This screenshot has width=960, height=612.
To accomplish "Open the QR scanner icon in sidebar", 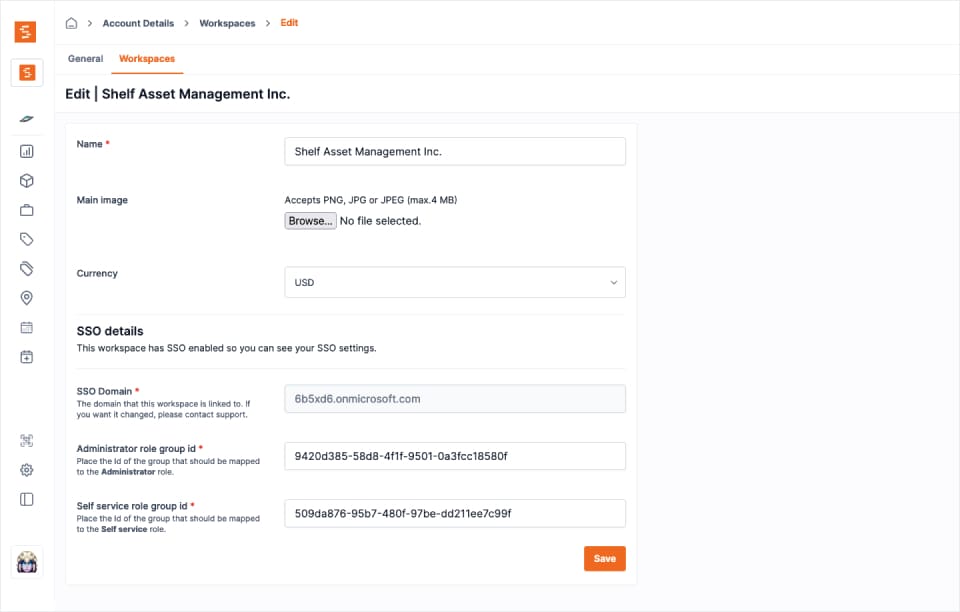I will pyautogui.click(x=26, y=441).
